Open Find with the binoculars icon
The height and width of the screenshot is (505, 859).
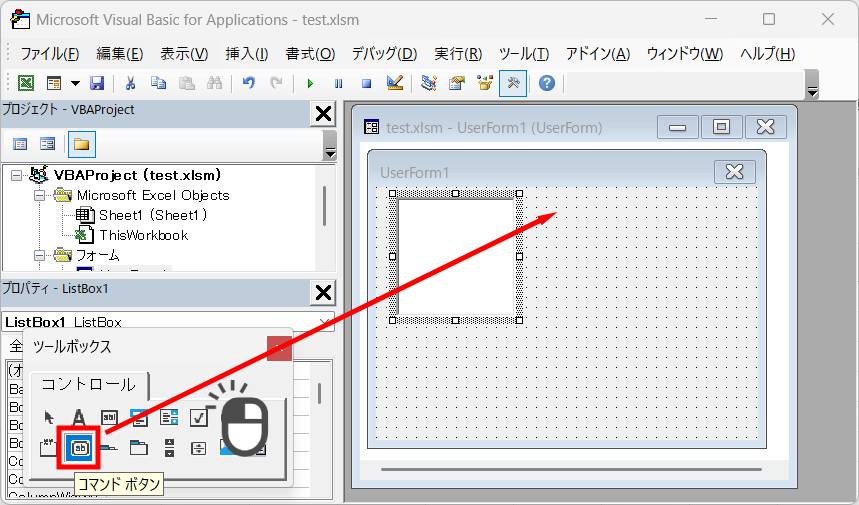[214, 83]
